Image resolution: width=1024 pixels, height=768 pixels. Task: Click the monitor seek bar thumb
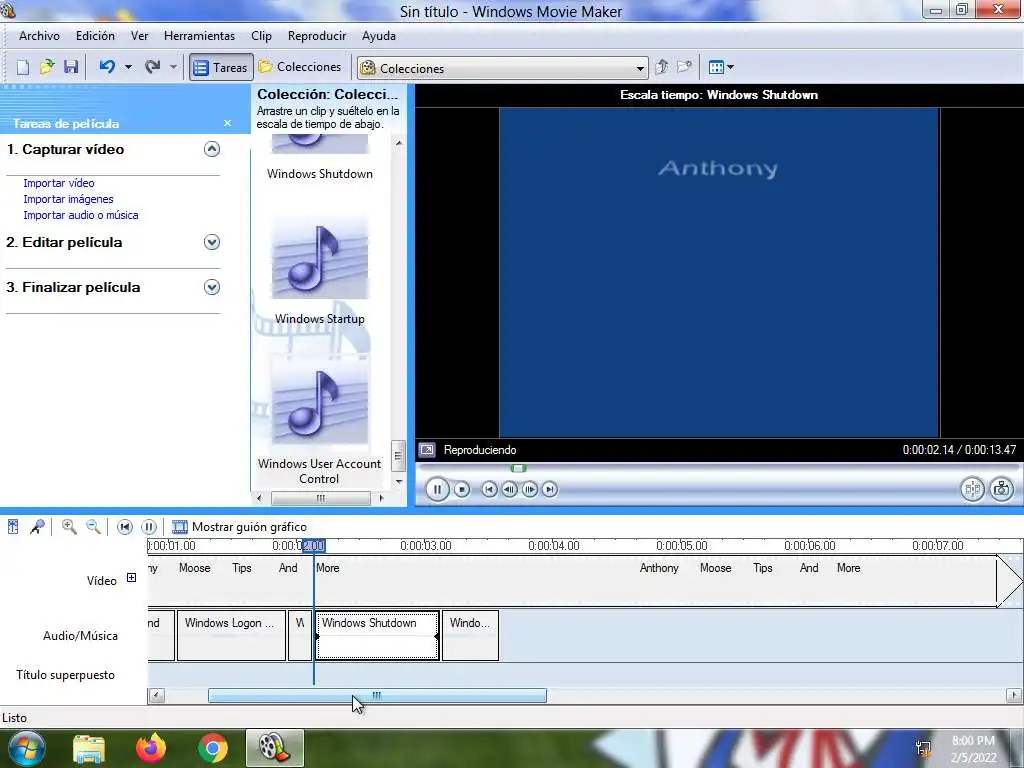pyautogui.click(x=519, y=468)
